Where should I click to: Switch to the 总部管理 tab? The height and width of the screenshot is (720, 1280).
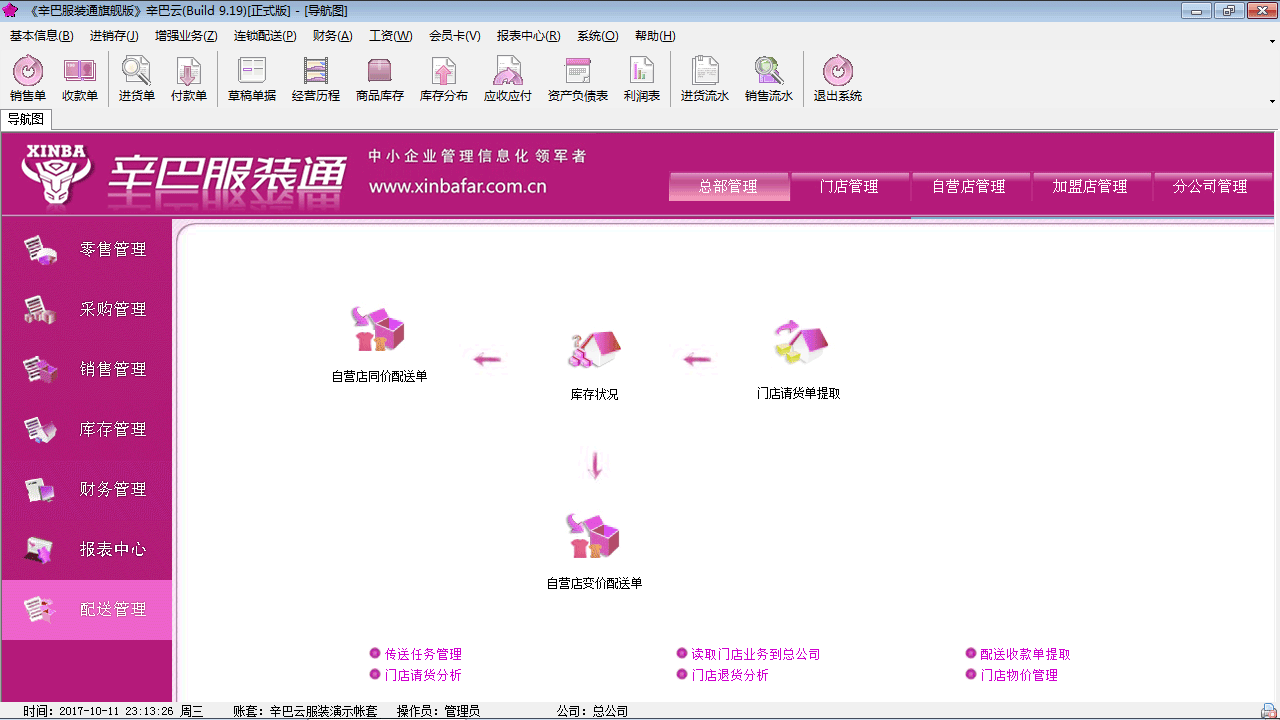click(729, 187)
